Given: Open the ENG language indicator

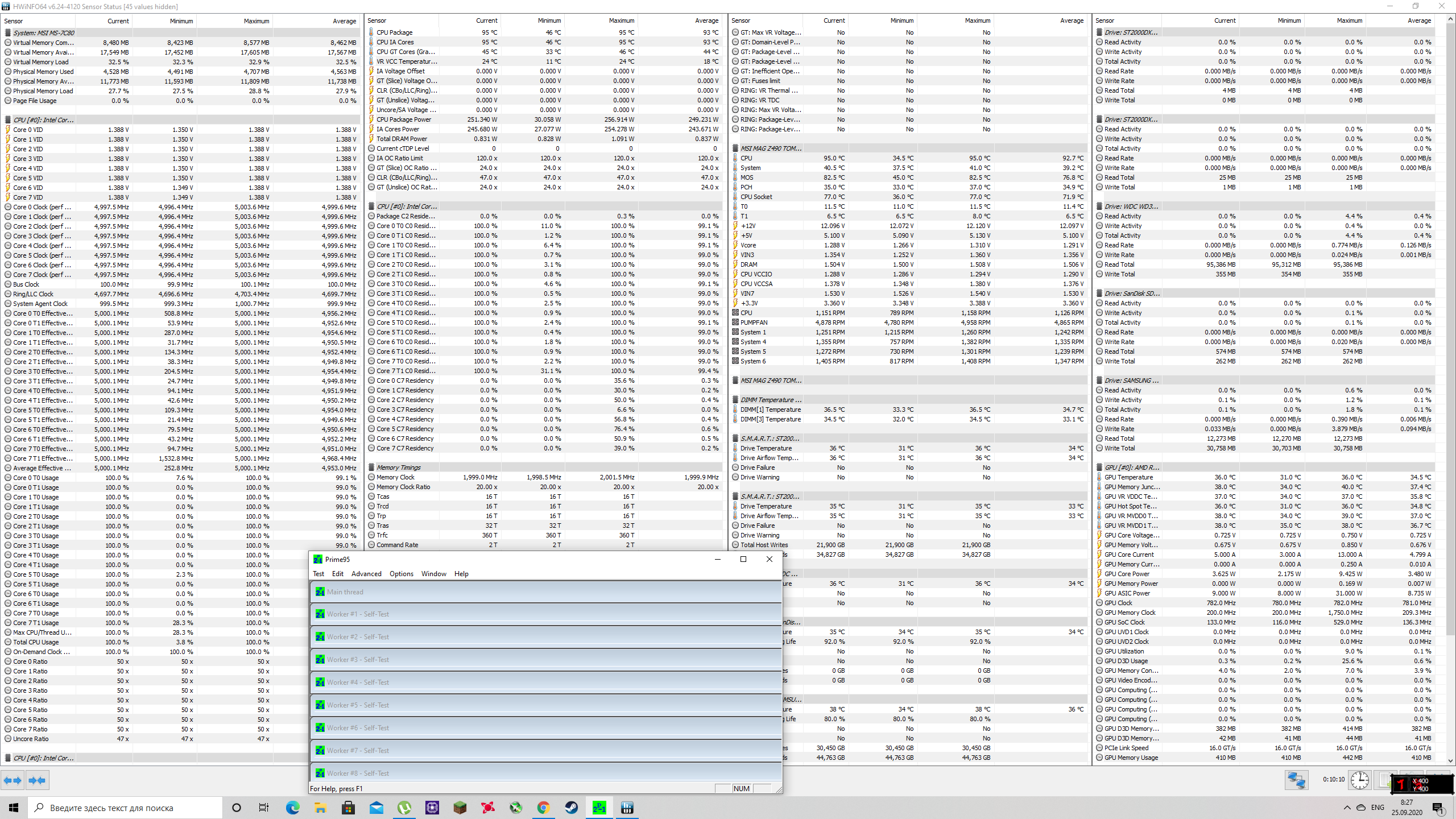Looking at the screenshot, I should [x=1378, y=808].
